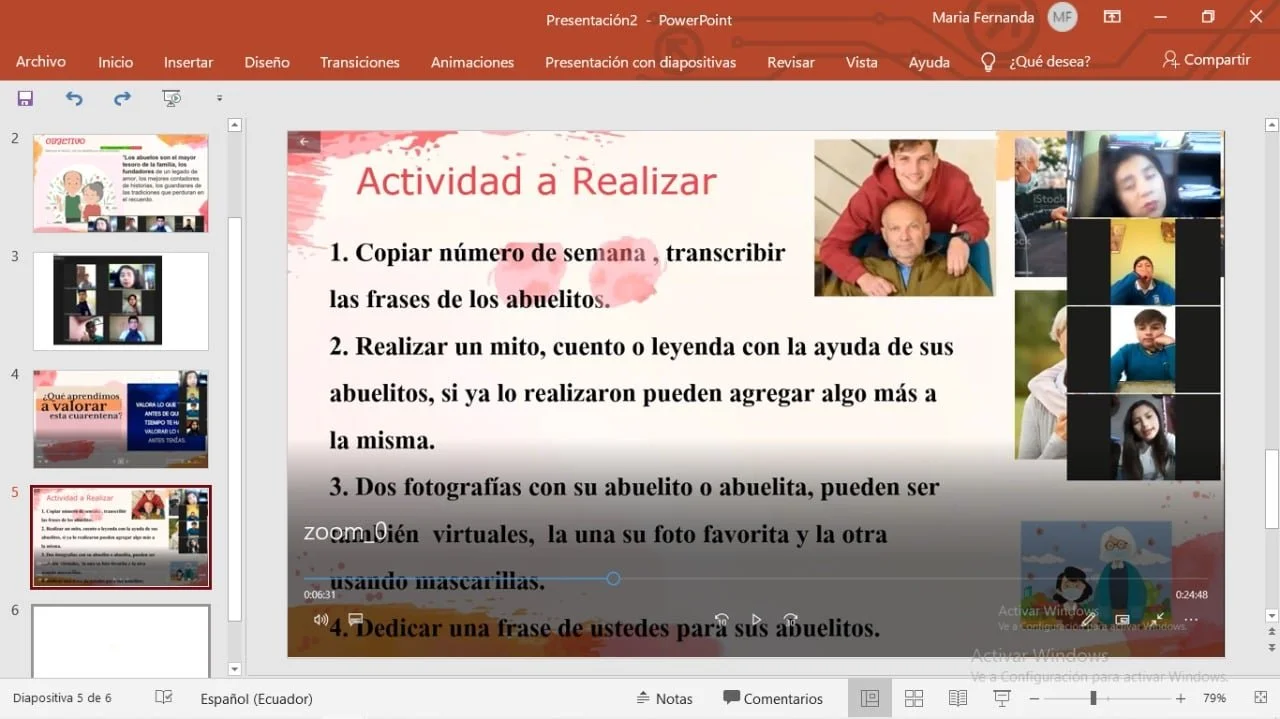This screenshot has height=719, width=1280.
Task: Click the ¿Qué desea? search box
Action: tap(1050, 62)
